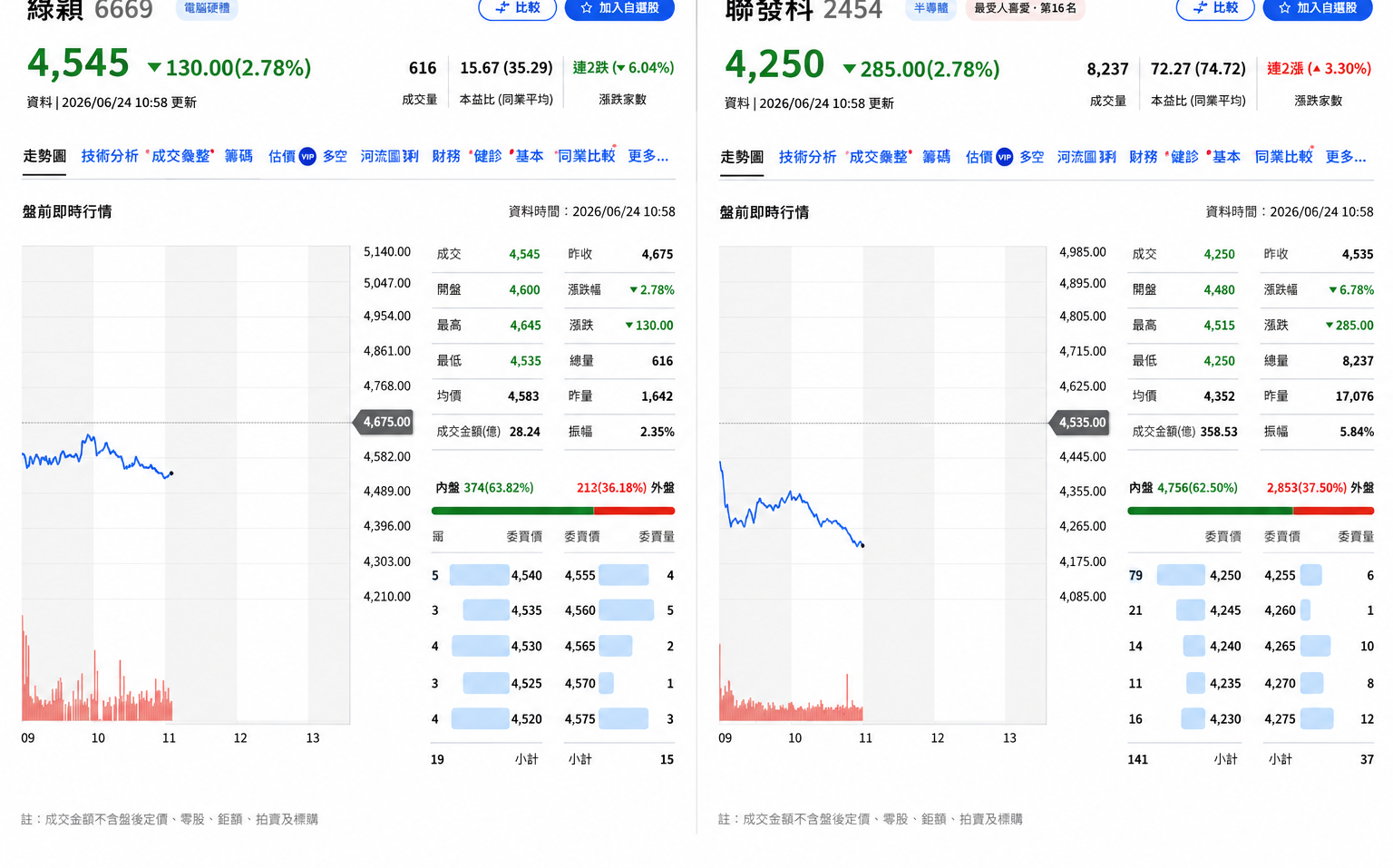Click 綠穎 price 4,545 headline
Viewport: 1393px width, 868px height.
(79, 63)
